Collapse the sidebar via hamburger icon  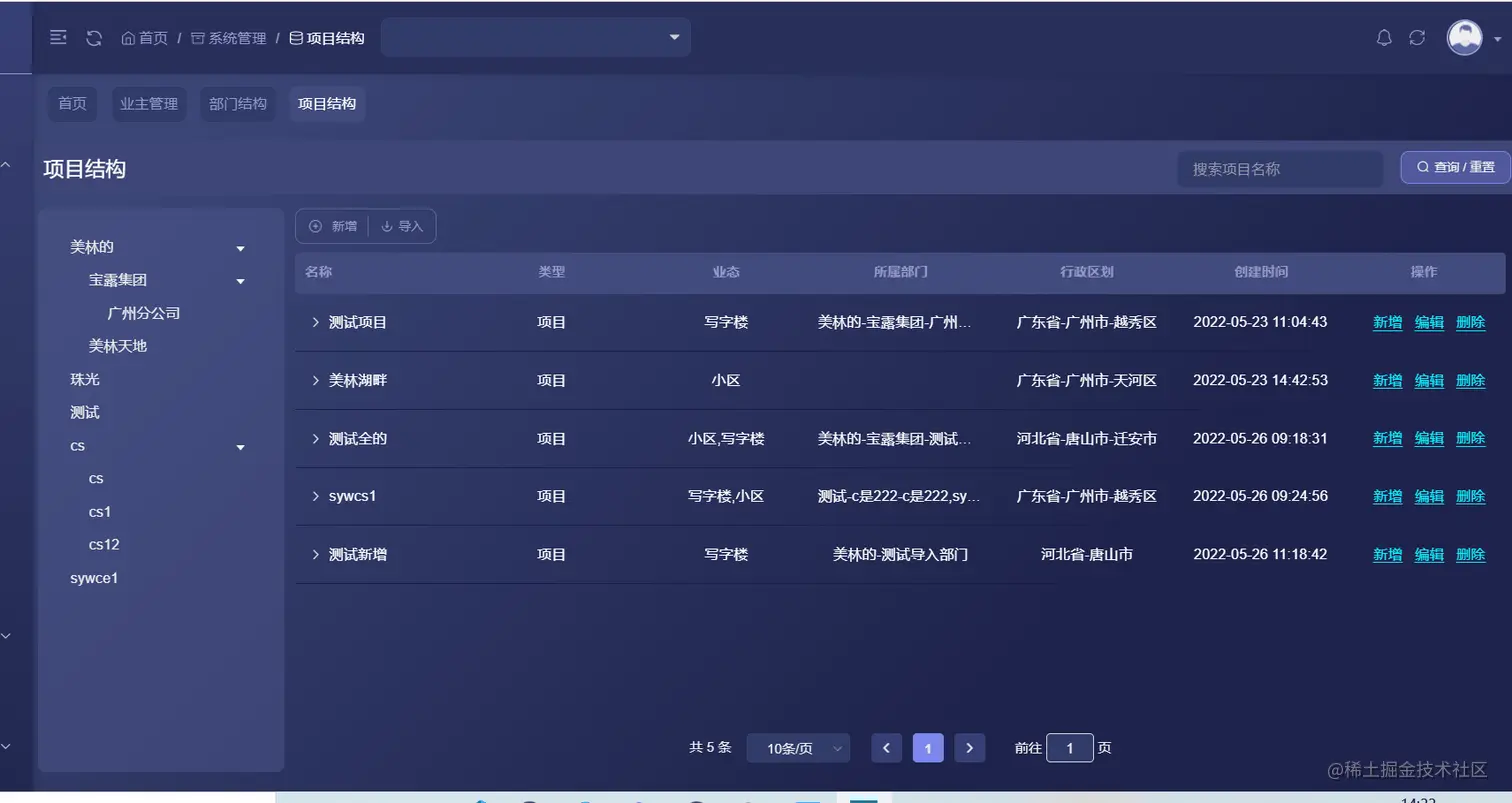click(x=57, y=37)
